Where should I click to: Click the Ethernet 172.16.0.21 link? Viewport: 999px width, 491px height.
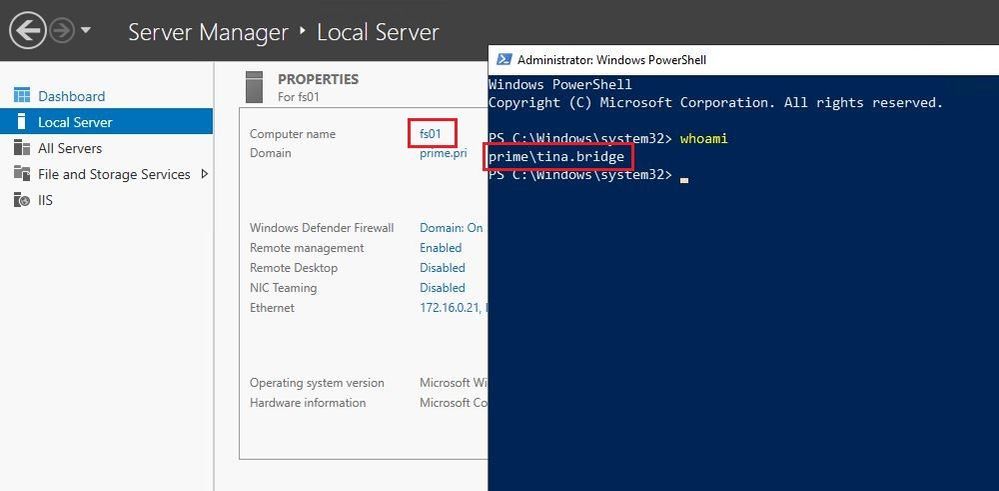(x=453, y=308)
